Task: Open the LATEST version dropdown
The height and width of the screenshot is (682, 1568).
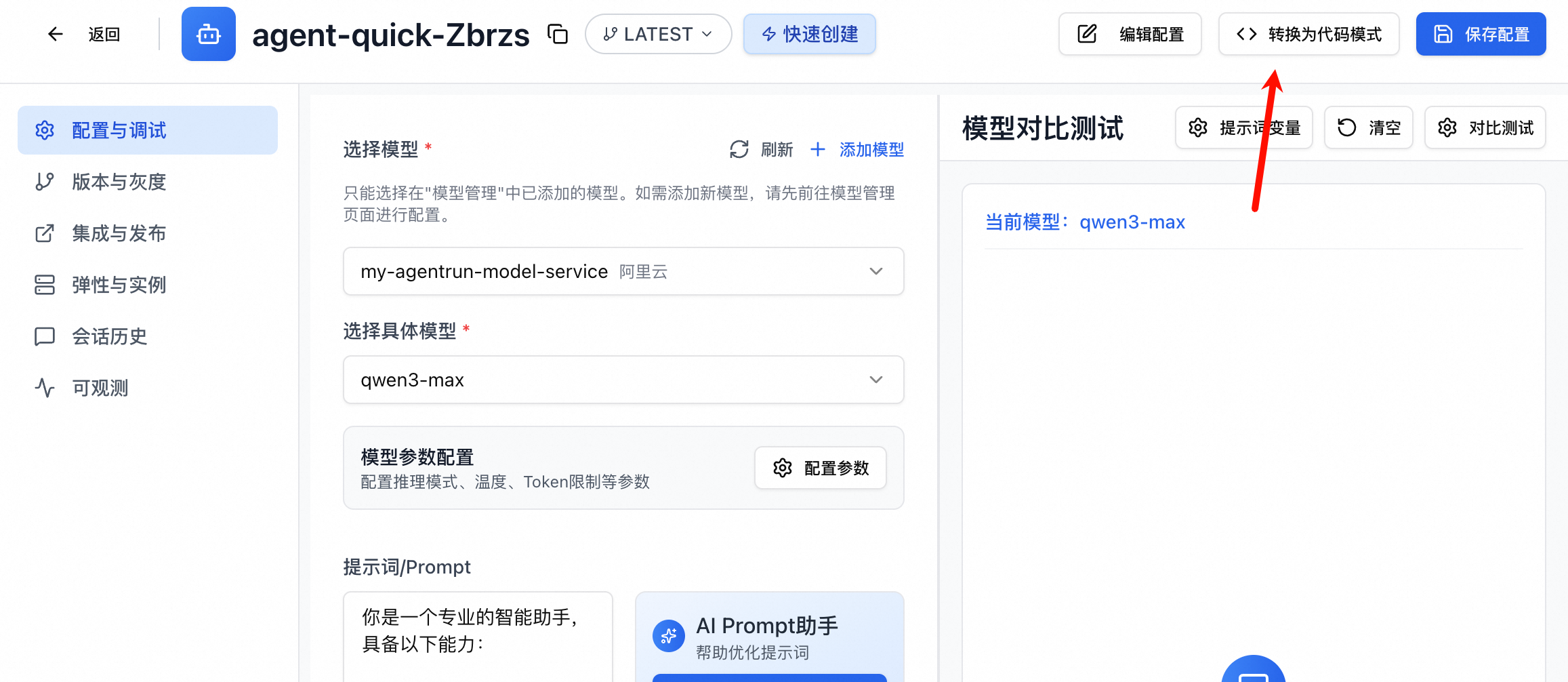Action: pyautogui.click(x=657, y=34)
